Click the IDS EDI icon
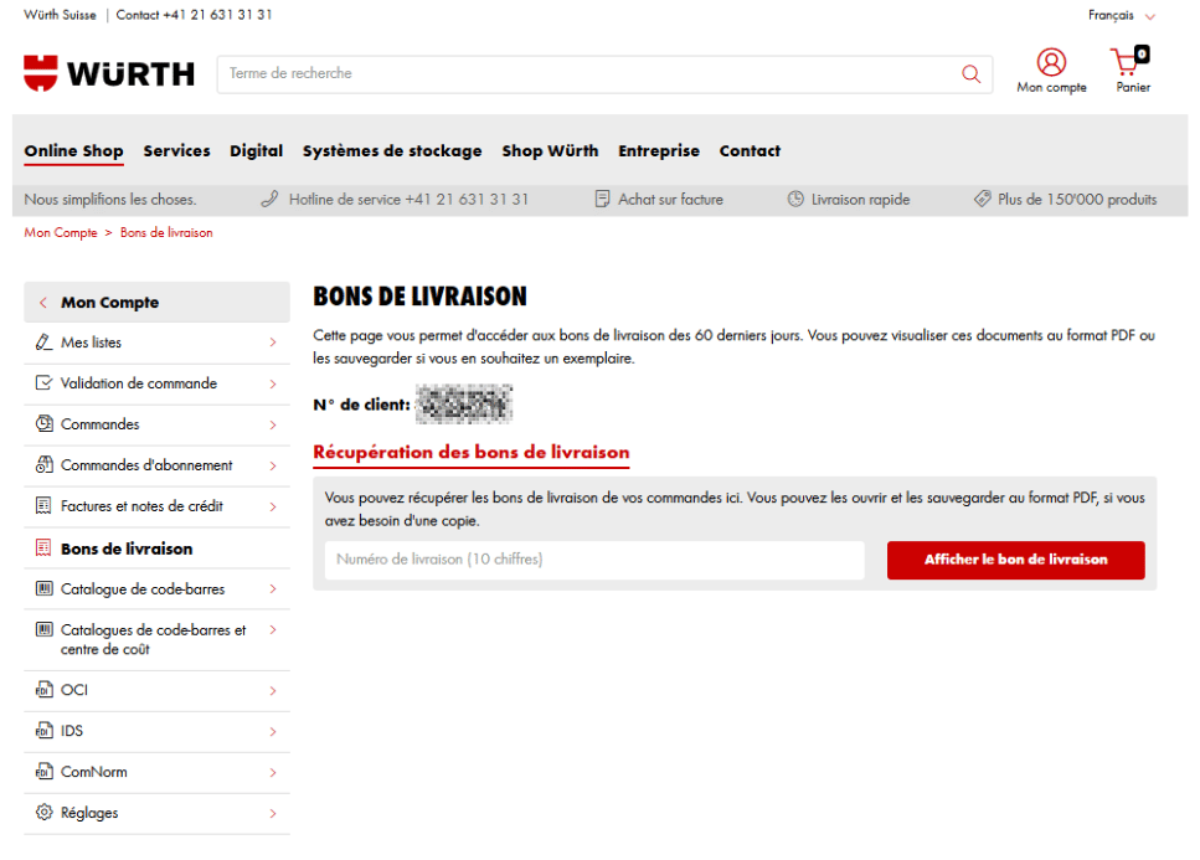Viewport: 1200px width, 860px height. coord(44,731)
